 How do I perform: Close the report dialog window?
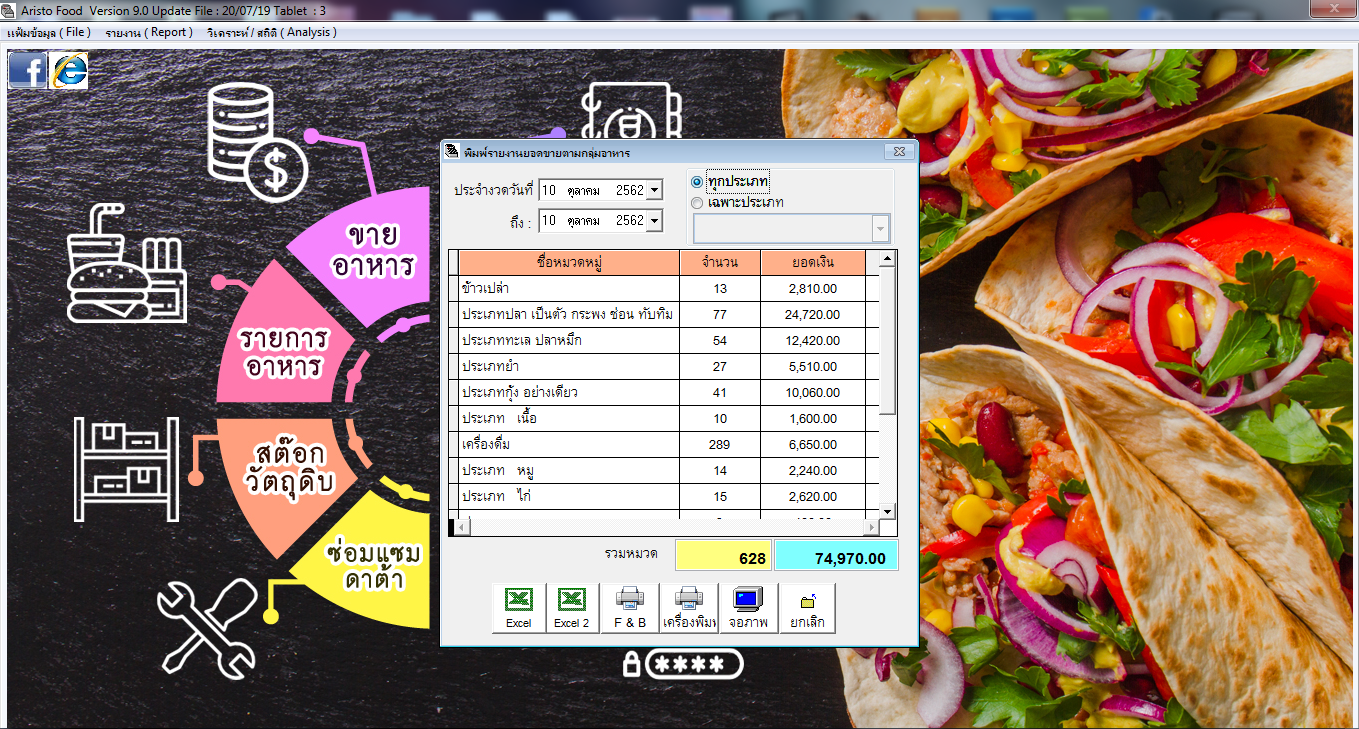click(899, 152)
